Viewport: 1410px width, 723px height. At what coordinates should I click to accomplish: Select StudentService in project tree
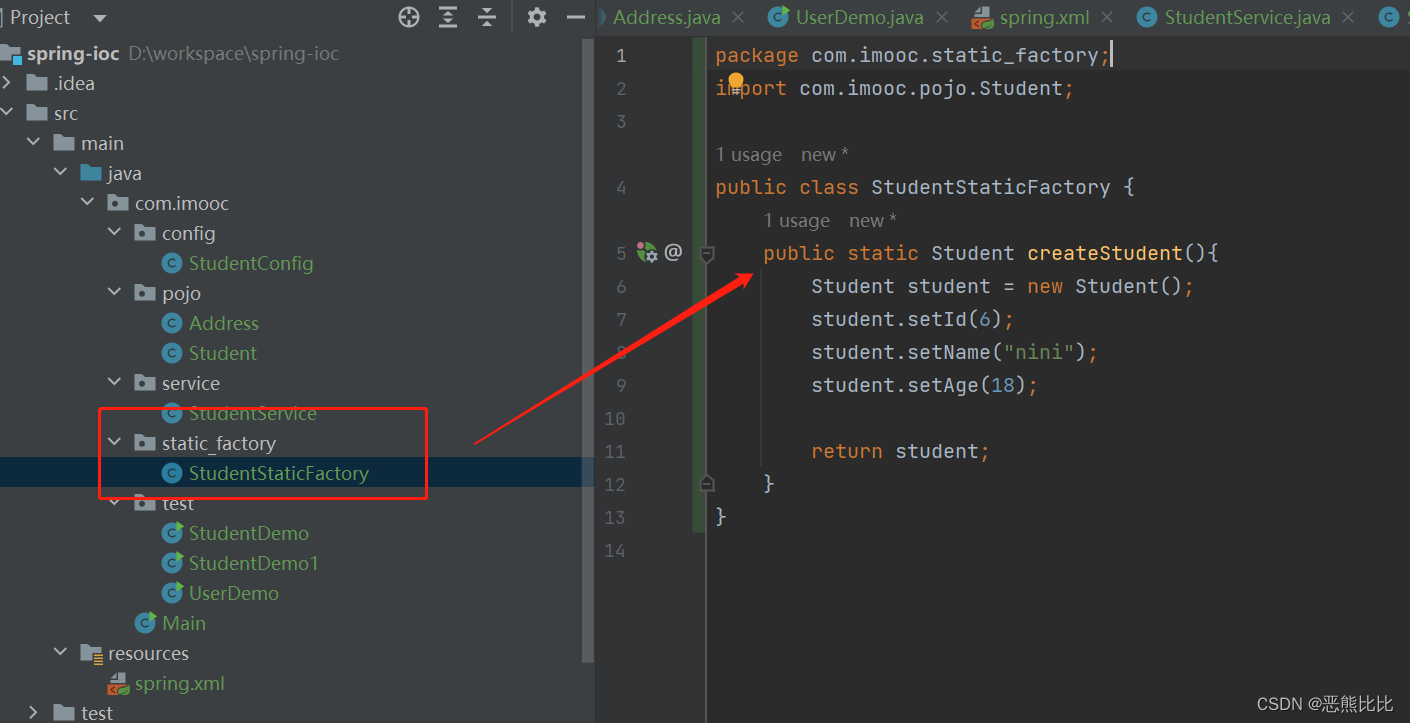(x=253, y=413)
